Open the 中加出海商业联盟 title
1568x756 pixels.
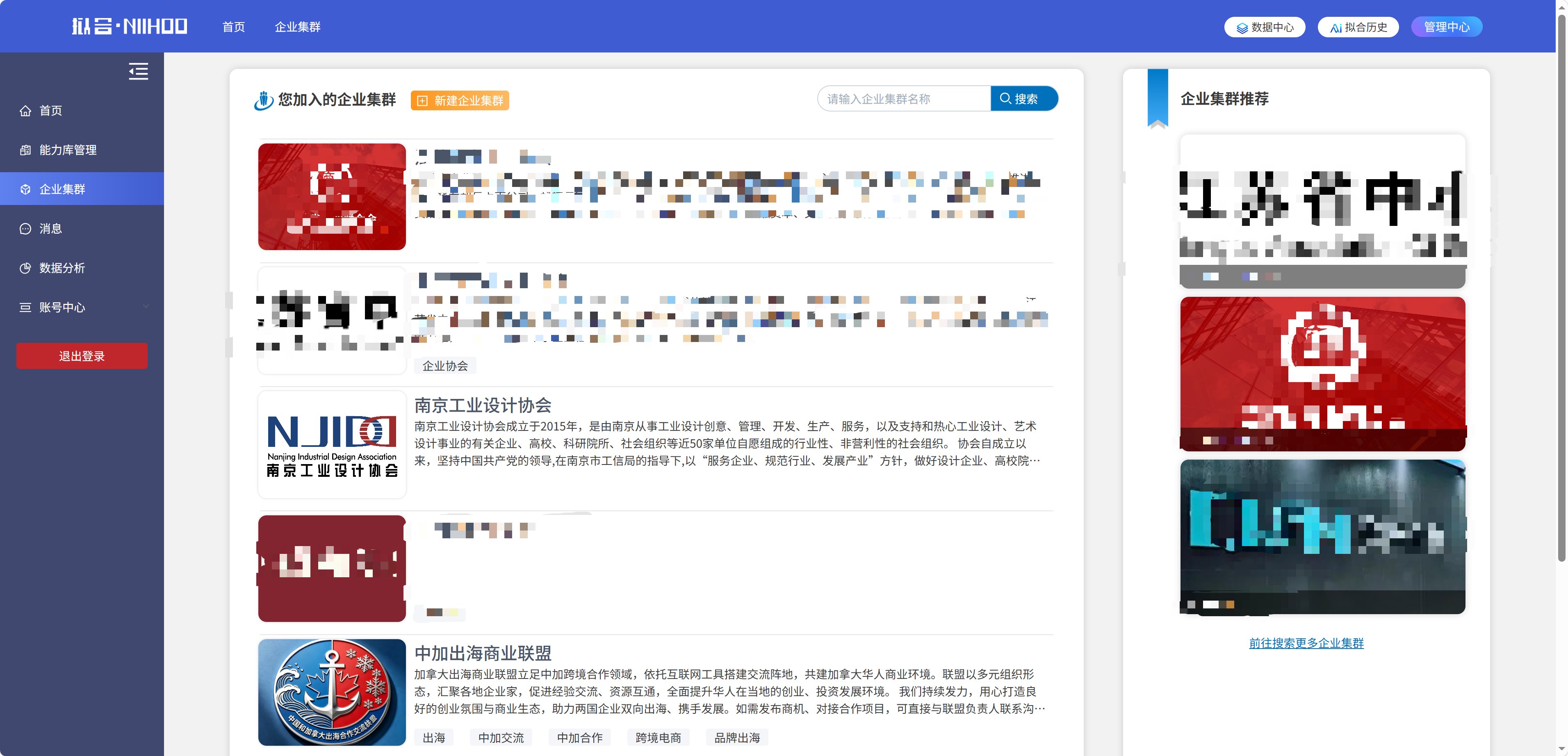[x=483, y=653]
